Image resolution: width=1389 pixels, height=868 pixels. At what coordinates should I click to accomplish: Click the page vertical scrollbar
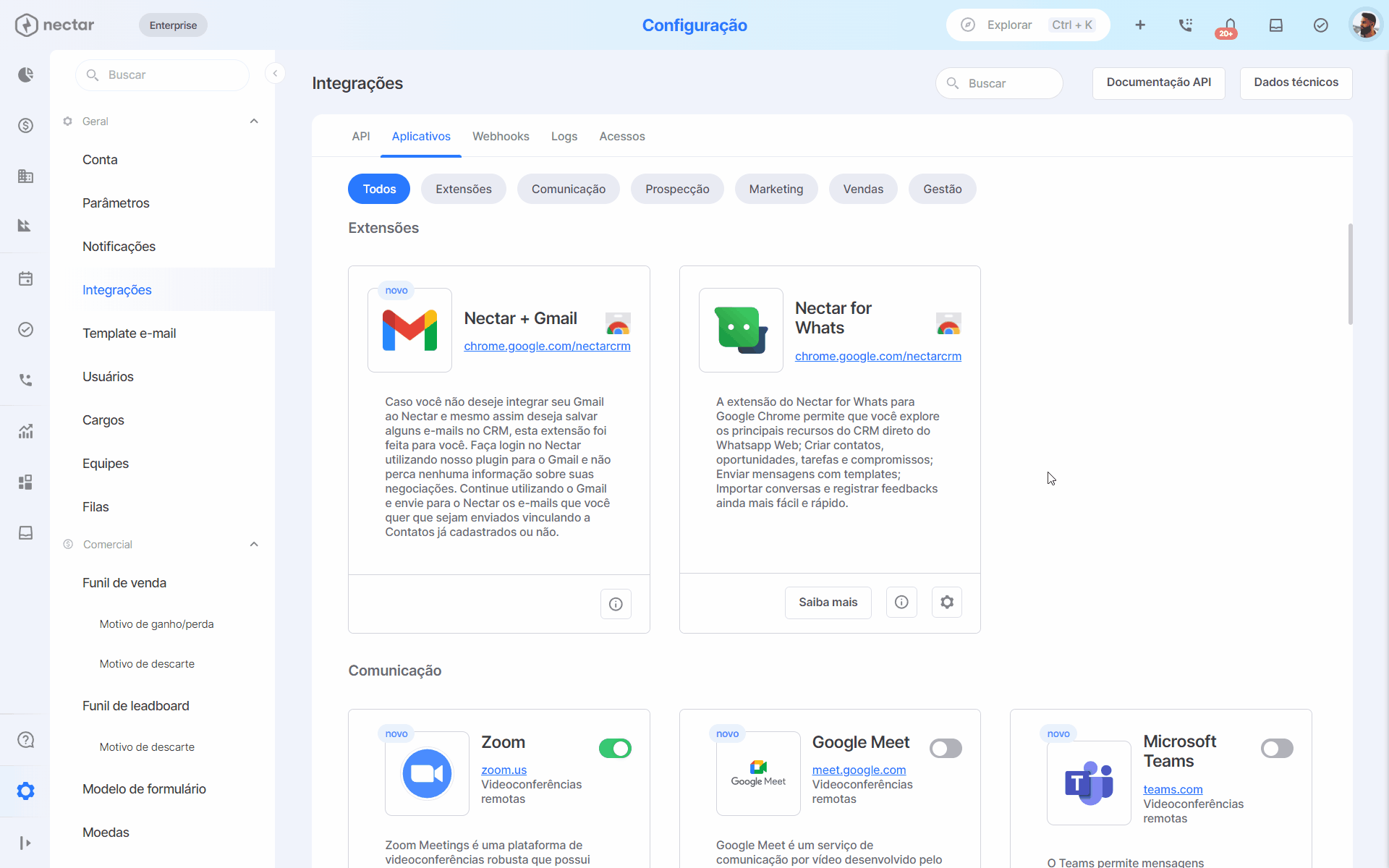[1350, 275]
